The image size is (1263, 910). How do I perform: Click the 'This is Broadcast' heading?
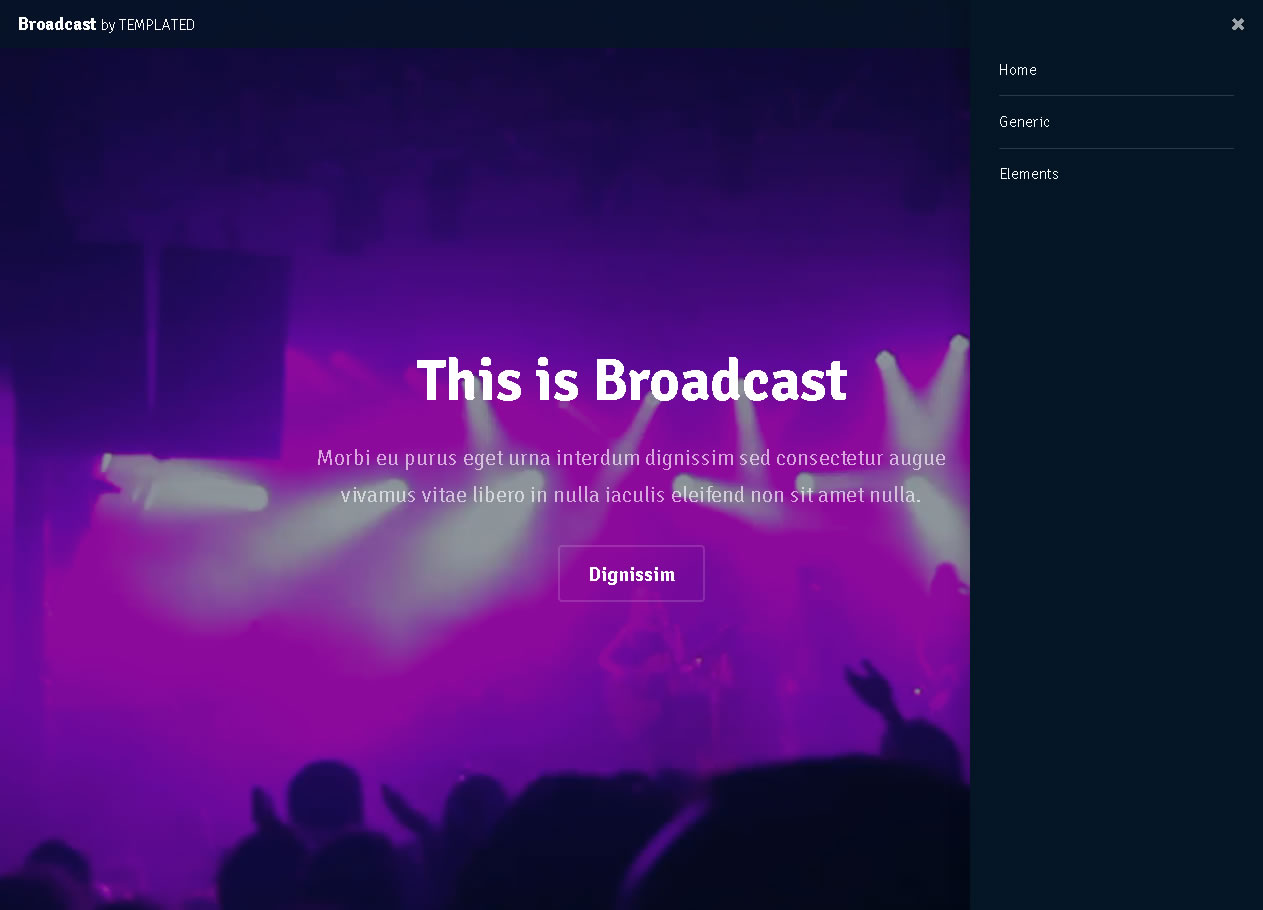[631, 381]
